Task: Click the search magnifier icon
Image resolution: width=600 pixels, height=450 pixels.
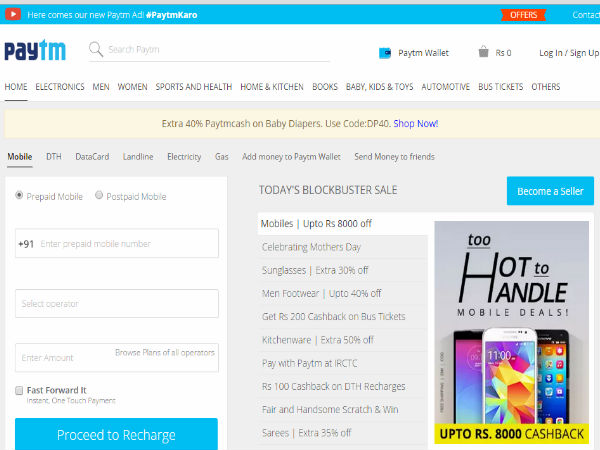Action: pos(96,50)
